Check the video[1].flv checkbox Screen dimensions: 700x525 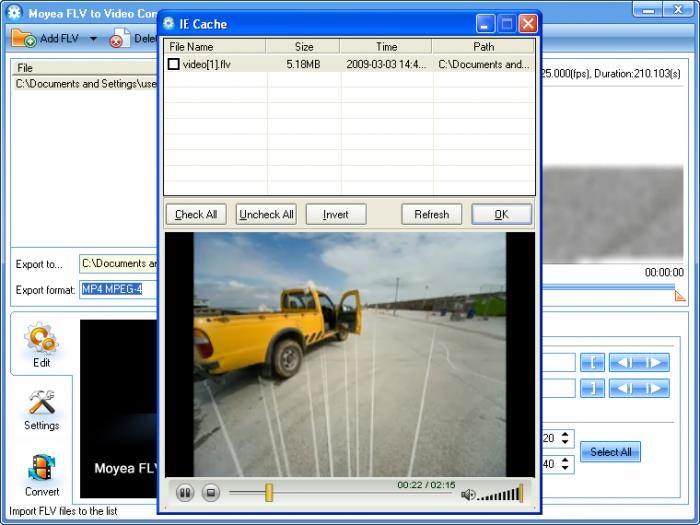point(174,64)
